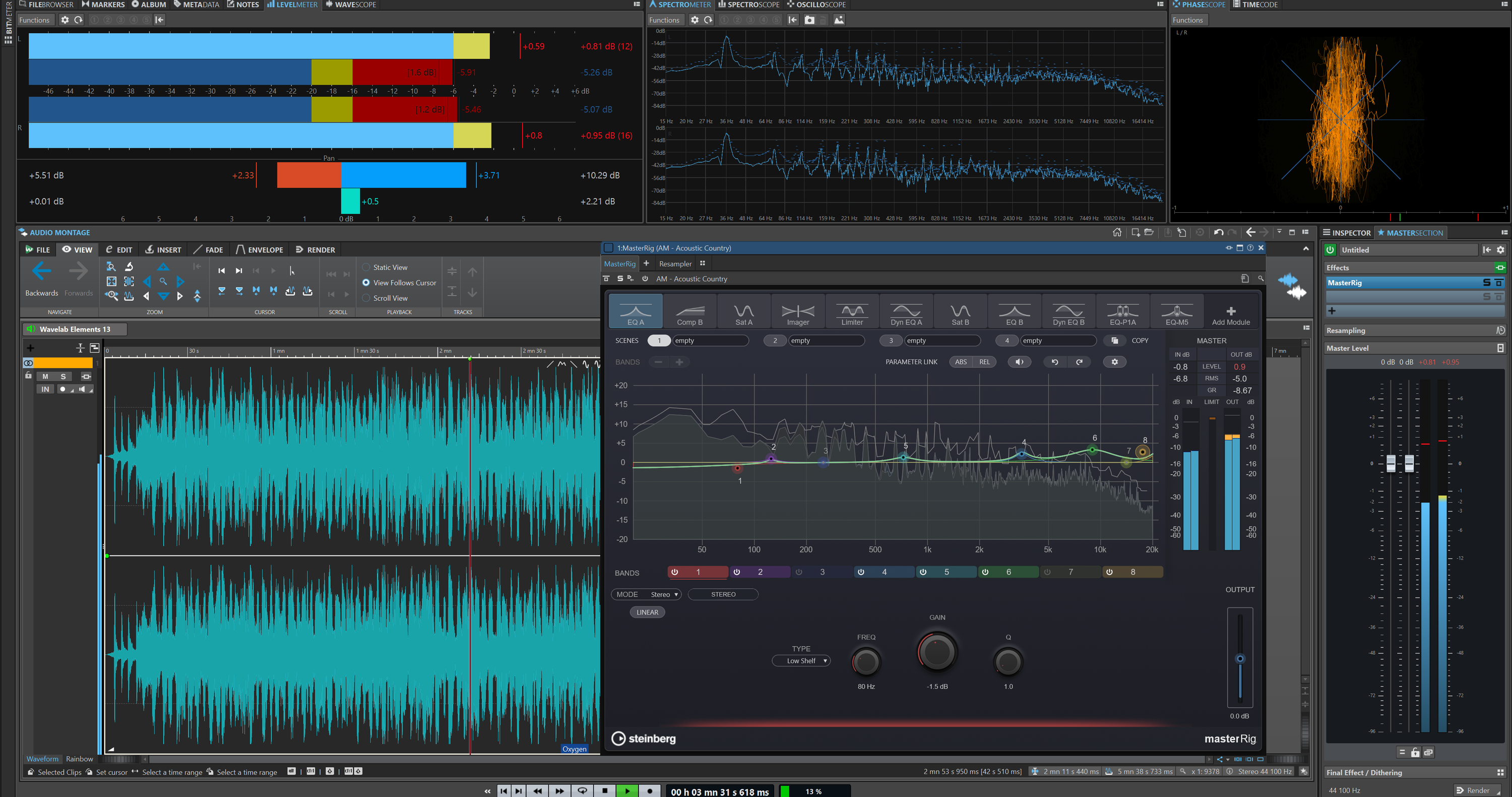Take a spectrum snapshot with the camera icon
The width and height of the screenshot is (1512, 797).
pos(809,19)
